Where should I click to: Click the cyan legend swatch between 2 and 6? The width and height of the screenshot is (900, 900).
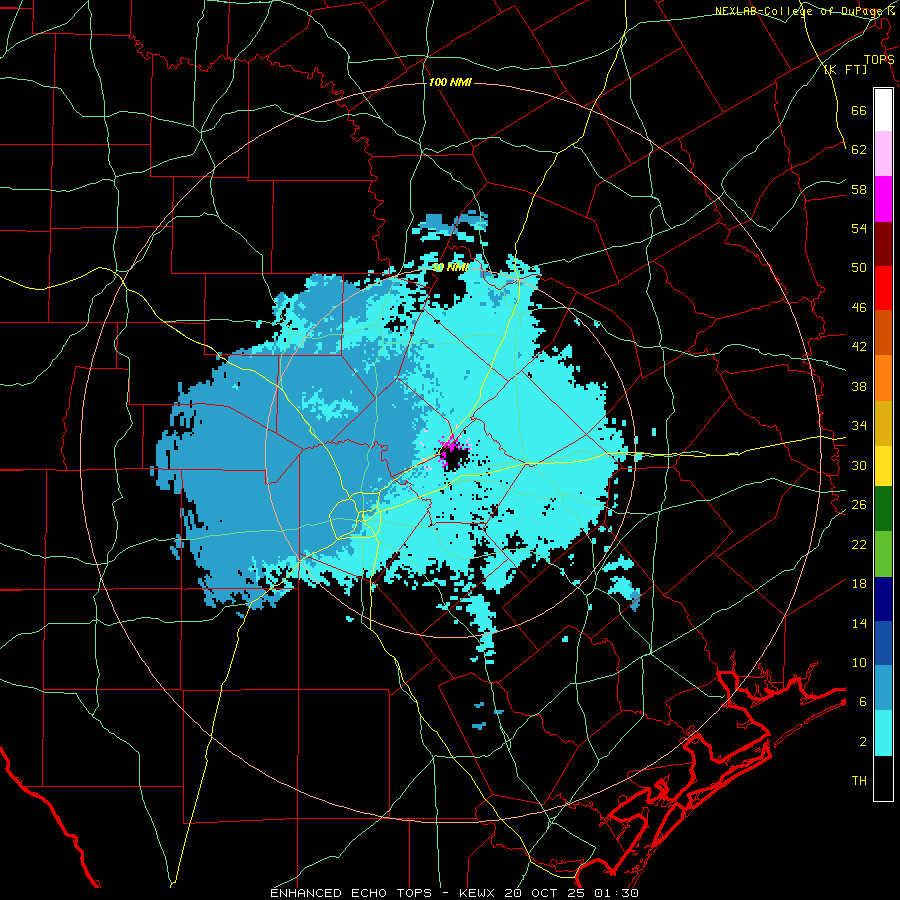point(883,733)
